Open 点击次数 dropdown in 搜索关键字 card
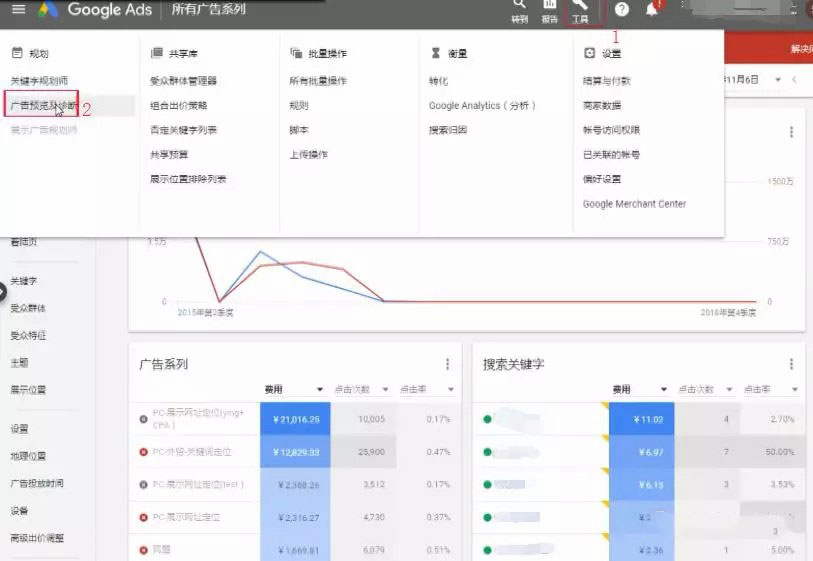The image size is (813, 561). (729, 389)
